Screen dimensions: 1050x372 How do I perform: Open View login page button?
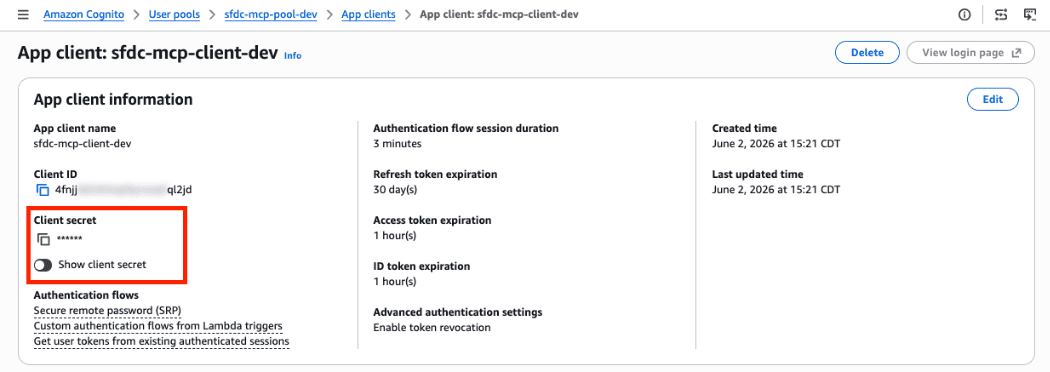tap(971, 53)
